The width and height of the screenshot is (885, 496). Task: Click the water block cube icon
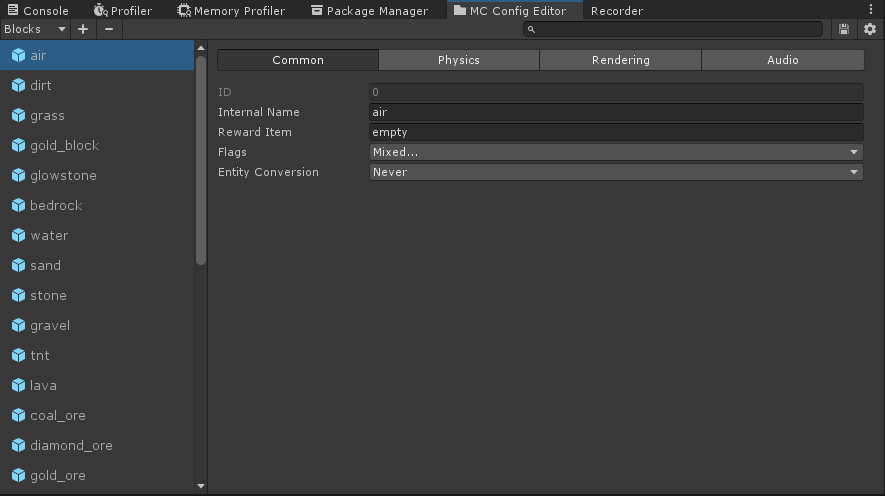(x=19, y=235)
